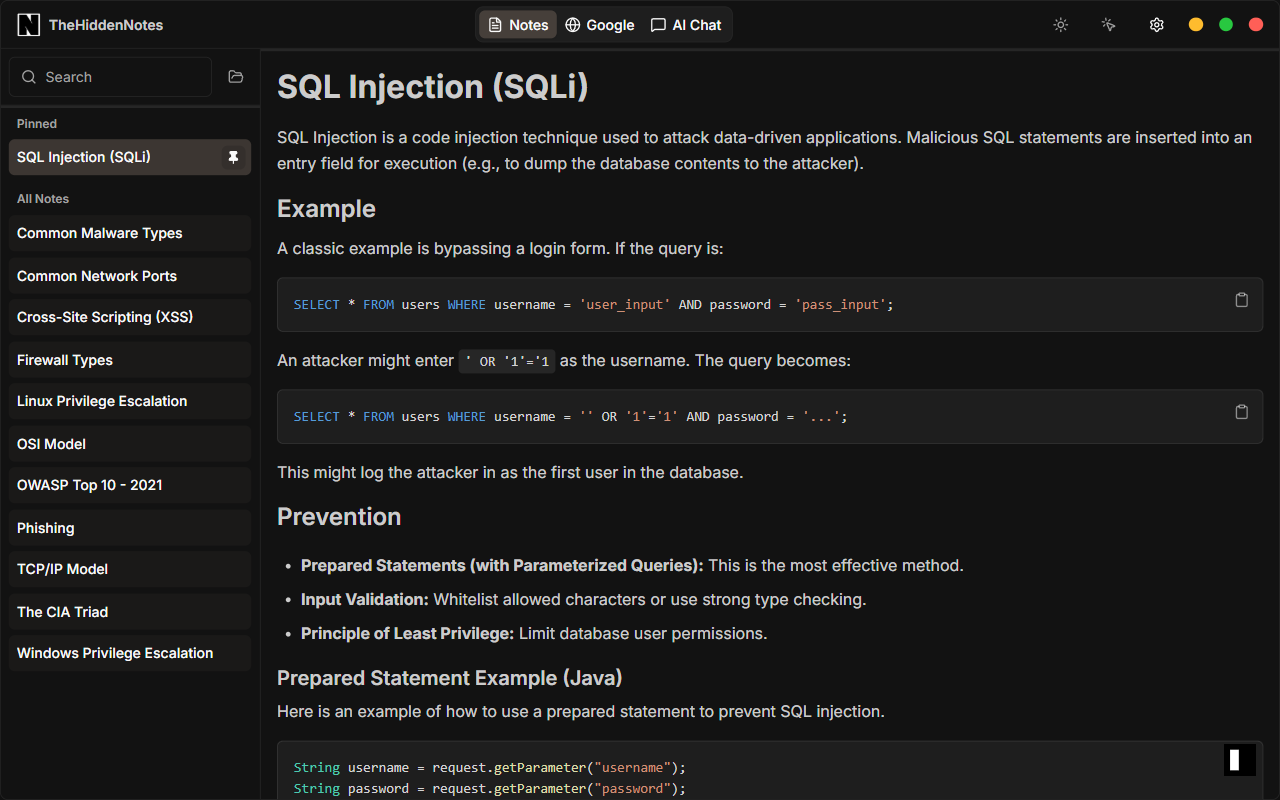The image size is (1280, 800).
Task: Toggle the light/dark theme sun icon
Action: tap(1061, 25)
